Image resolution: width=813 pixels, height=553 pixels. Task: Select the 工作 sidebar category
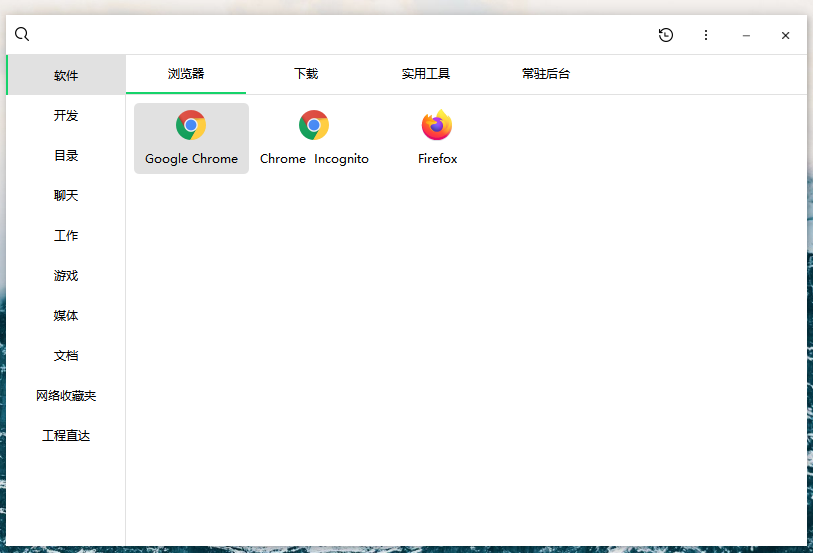click(x=66, y=235)
